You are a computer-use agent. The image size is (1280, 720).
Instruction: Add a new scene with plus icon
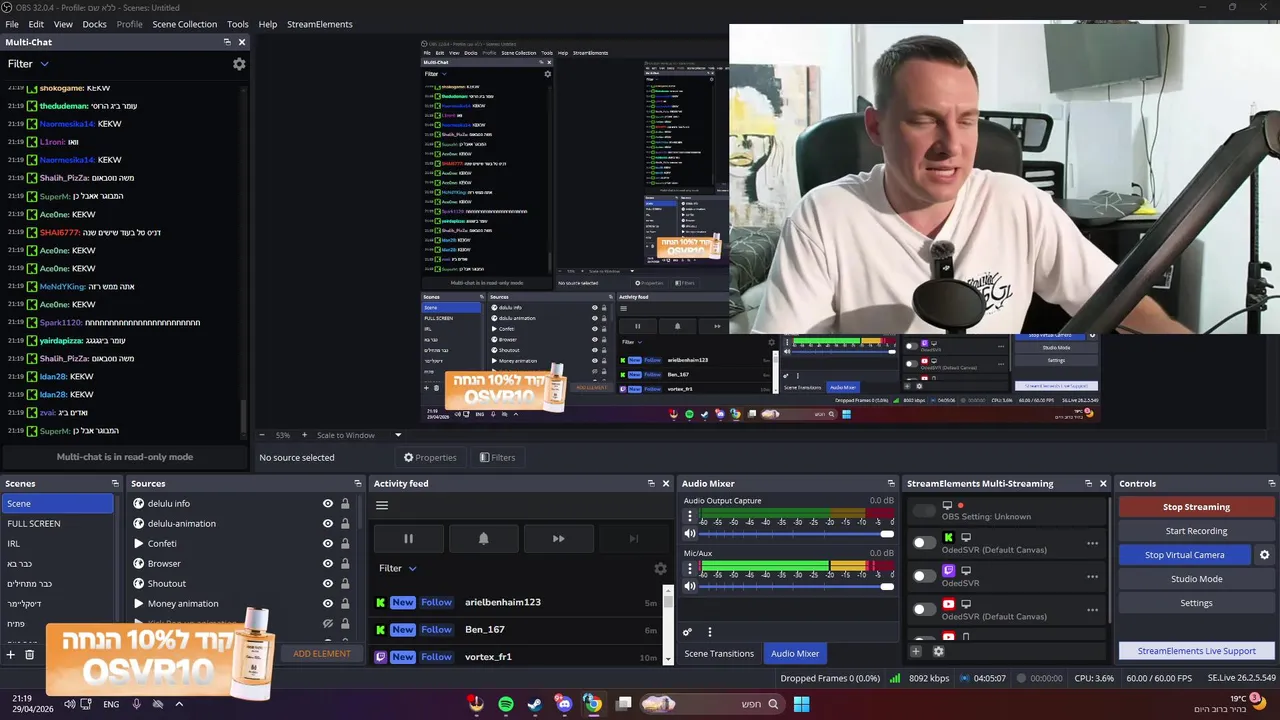pos(11,655)
